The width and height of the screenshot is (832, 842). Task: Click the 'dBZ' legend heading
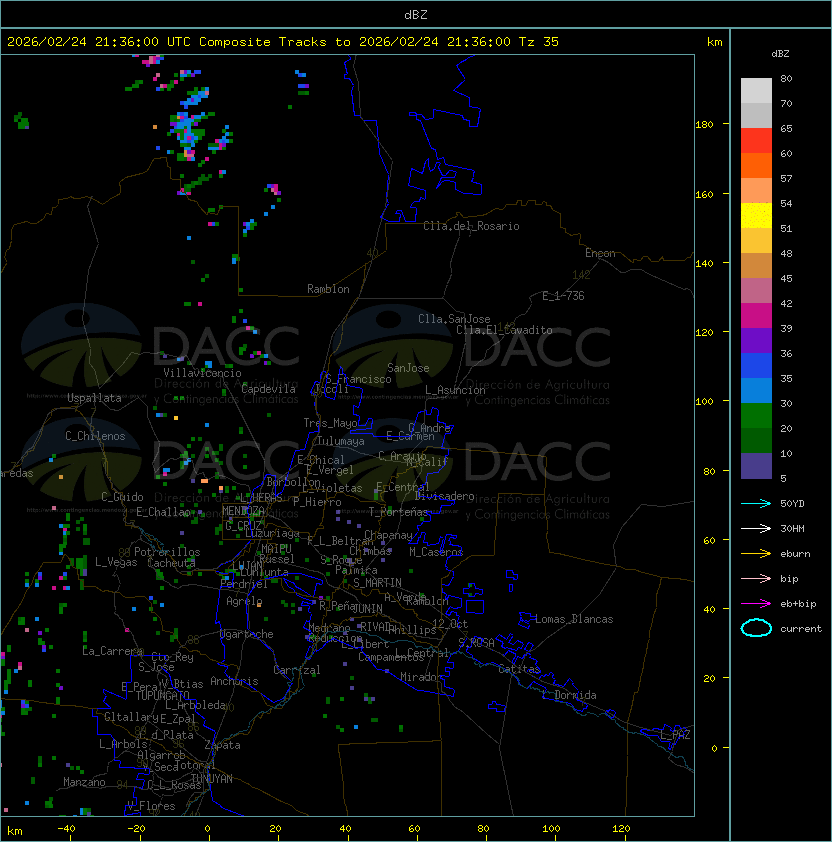tap(780, 54)
